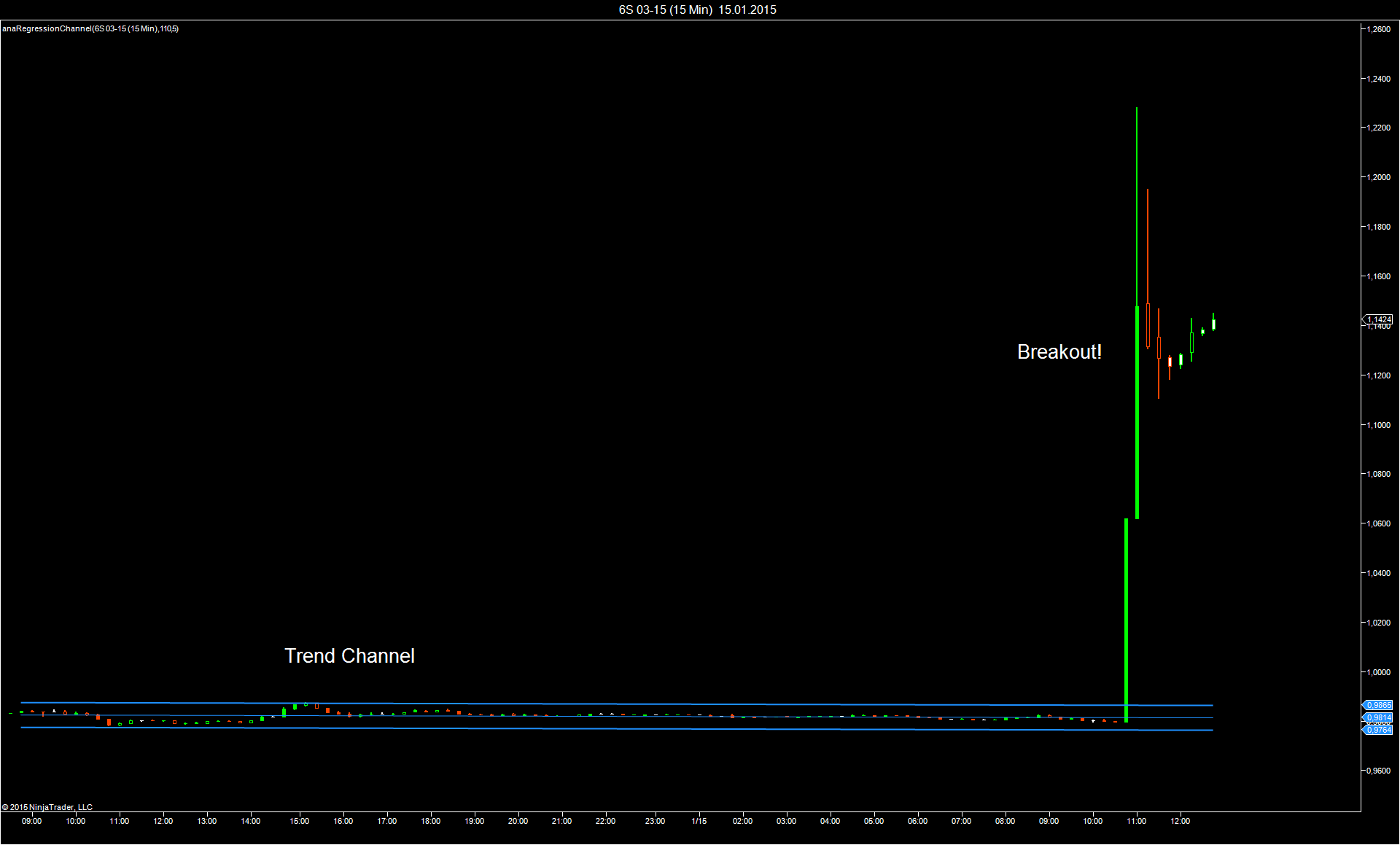Click the 1,0800 price axis label
Screen dimensions: 1400x845
click(x=1378, y=474)
